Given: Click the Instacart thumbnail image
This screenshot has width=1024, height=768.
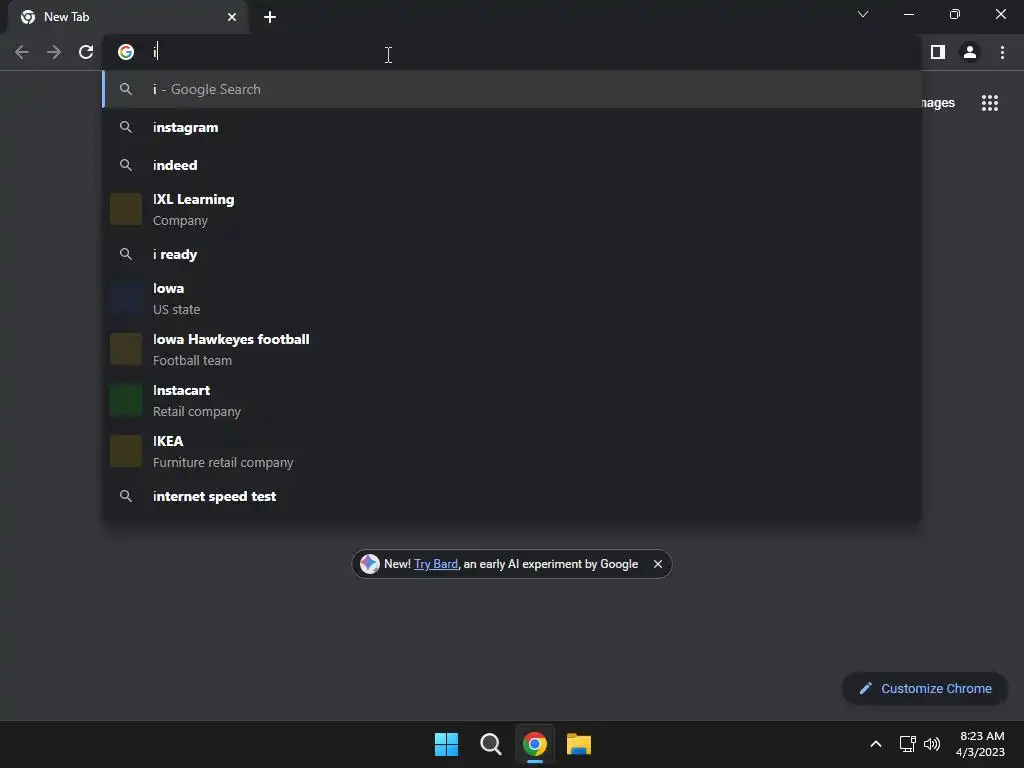Looking at the screenshot, I should (126, 400).
